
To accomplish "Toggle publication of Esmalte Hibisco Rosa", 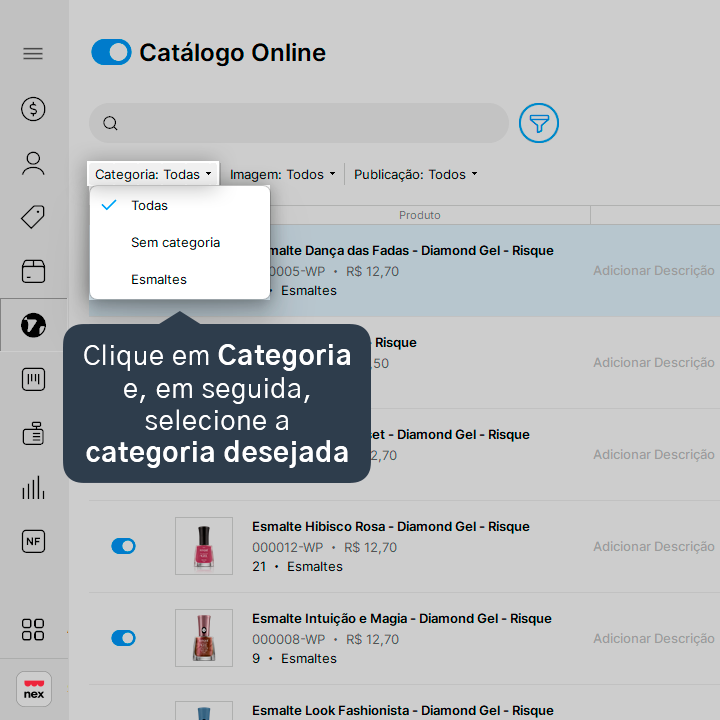I will pyautogui.click(x=124, y=546).
